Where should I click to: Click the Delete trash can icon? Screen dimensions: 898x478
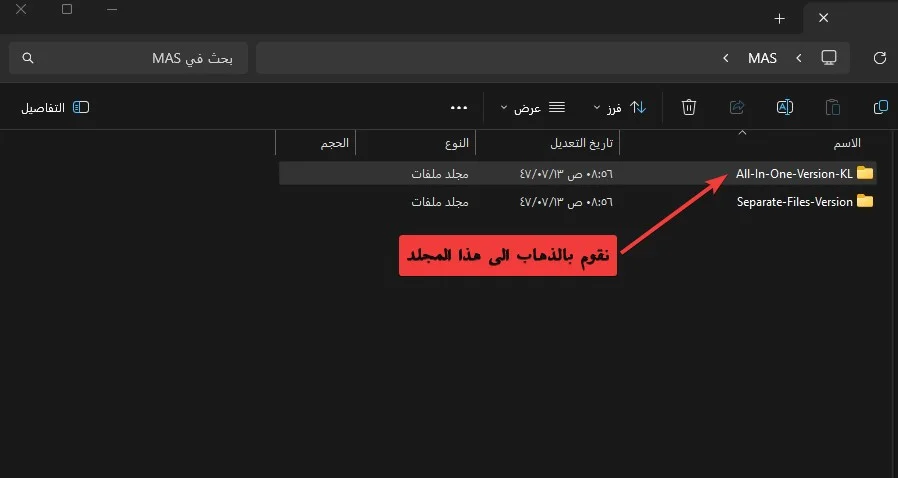point(689,107)
